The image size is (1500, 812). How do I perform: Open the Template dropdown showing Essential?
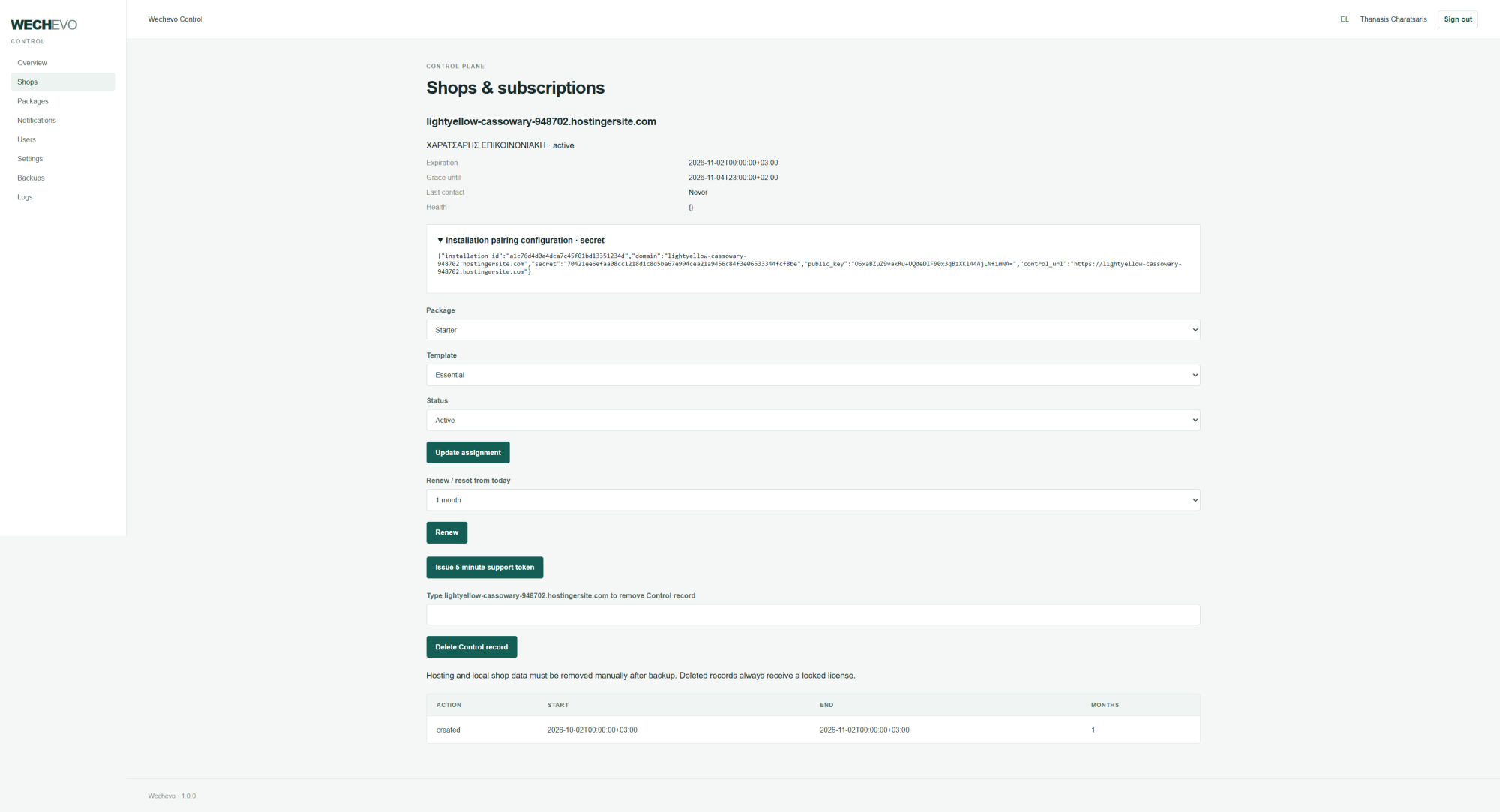point(813,375)
